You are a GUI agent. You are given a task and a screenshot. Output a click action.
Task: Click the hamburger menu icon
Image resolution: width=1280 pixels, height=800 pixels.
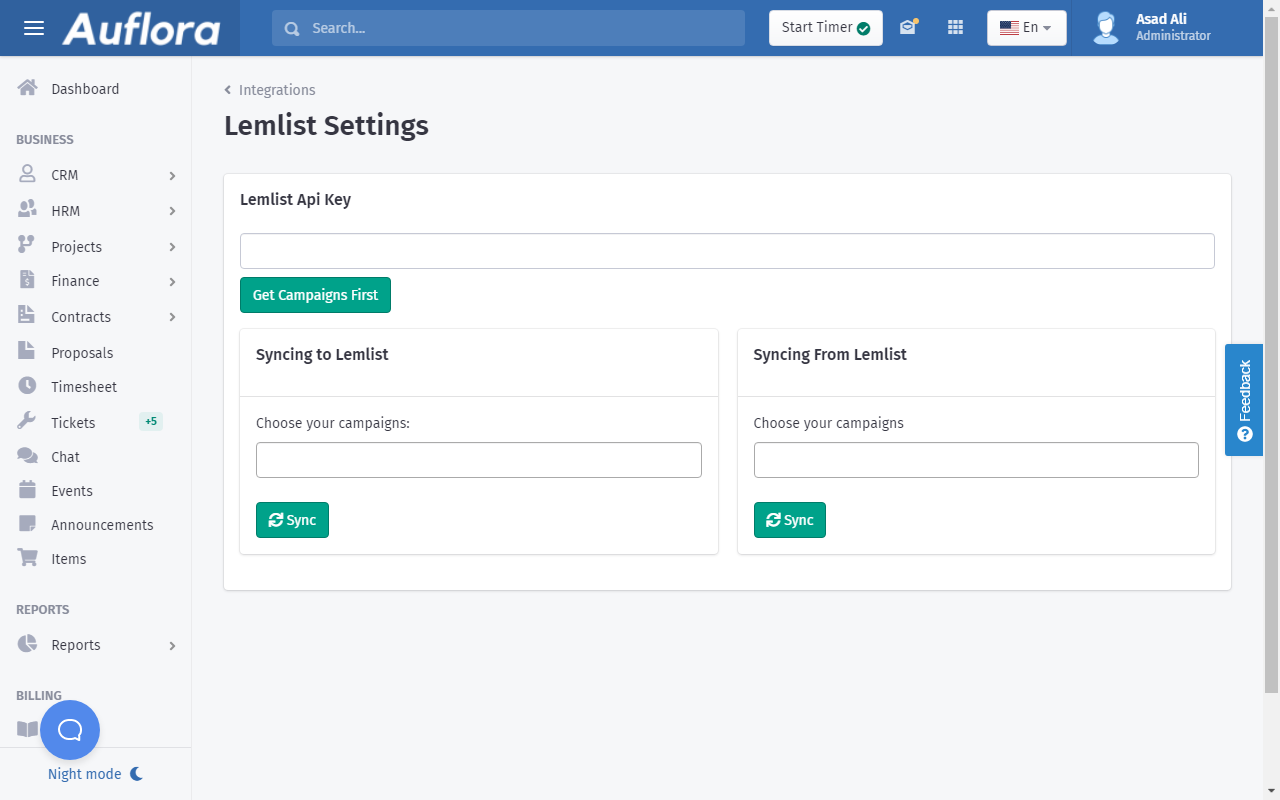click(34, 28)
